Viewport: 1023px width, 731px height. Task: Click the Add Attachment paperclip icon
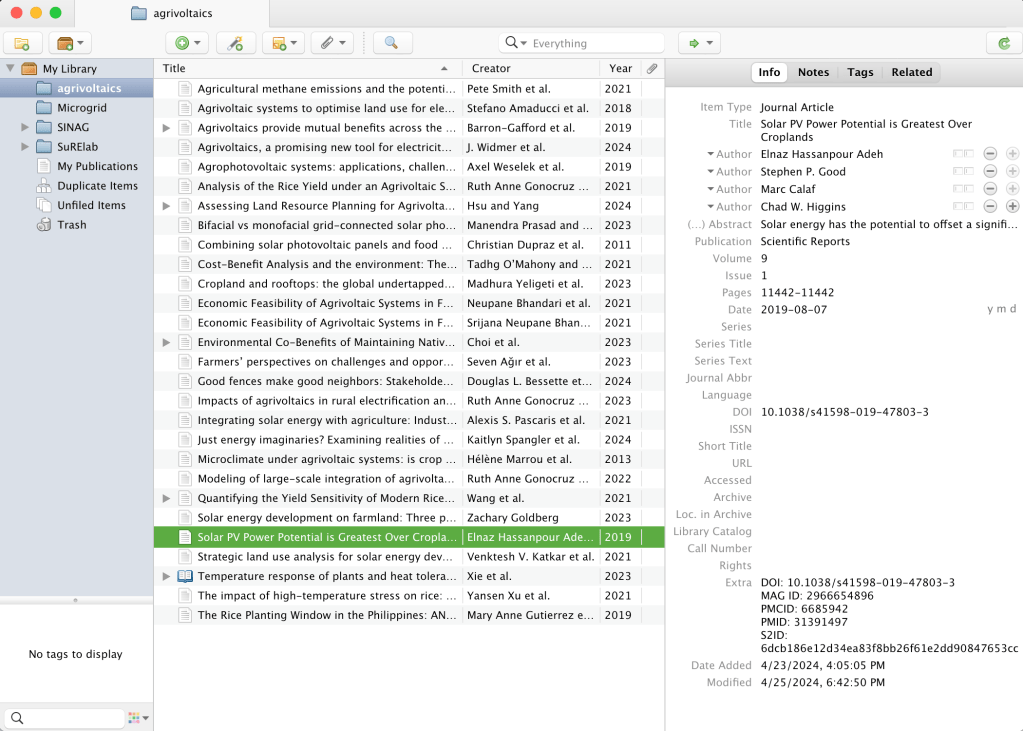click(x=331, y=43)
